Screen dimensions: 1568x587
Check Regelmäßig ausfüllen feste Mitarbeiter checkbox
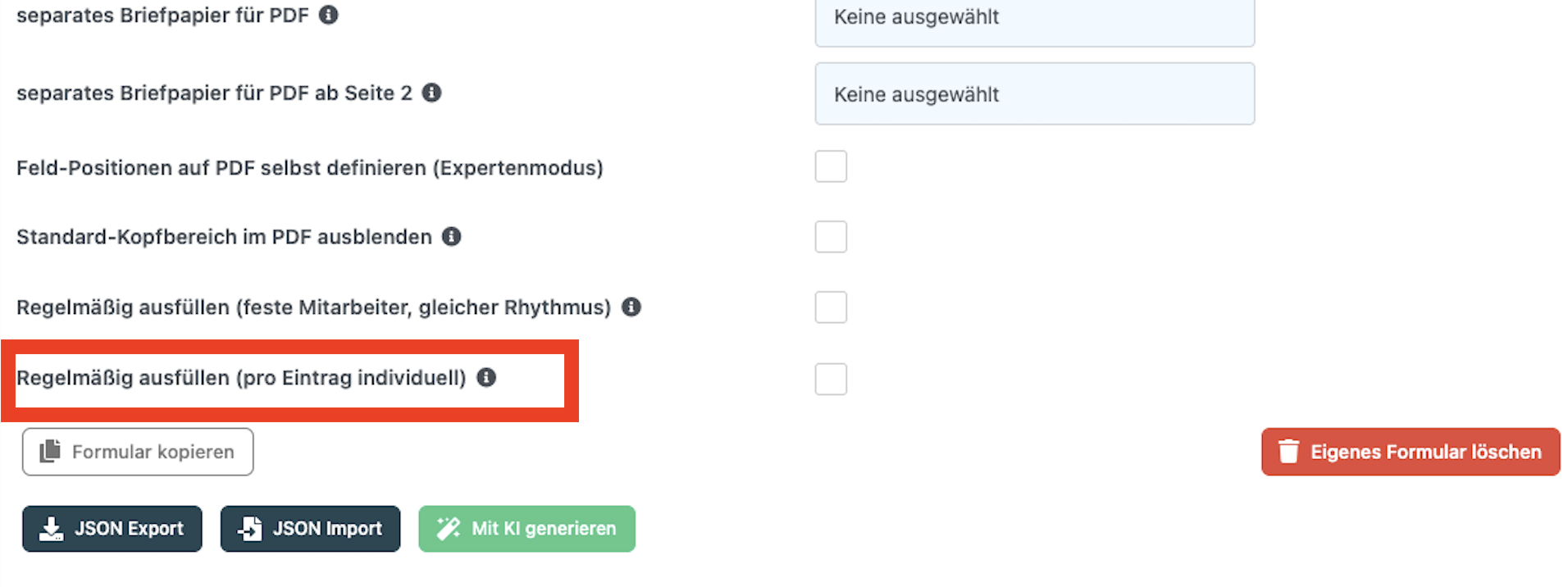830,307
